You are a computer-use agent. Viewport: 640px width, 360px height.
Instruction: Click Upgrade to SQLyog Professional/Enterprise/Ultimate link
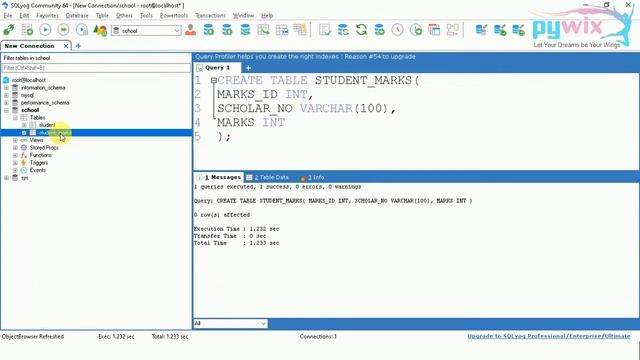click(549, 336)
